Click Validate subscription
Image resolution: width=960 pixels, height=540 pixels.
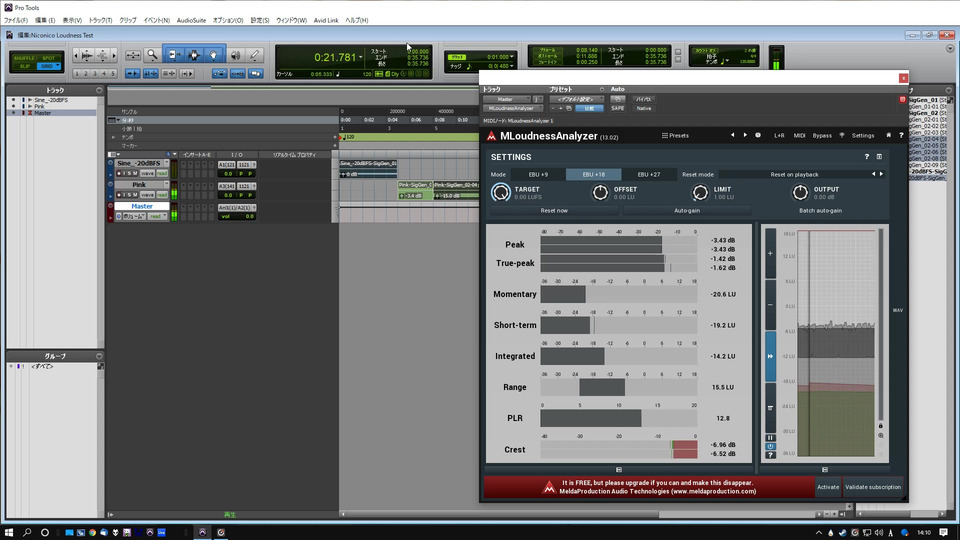[873, 487]
